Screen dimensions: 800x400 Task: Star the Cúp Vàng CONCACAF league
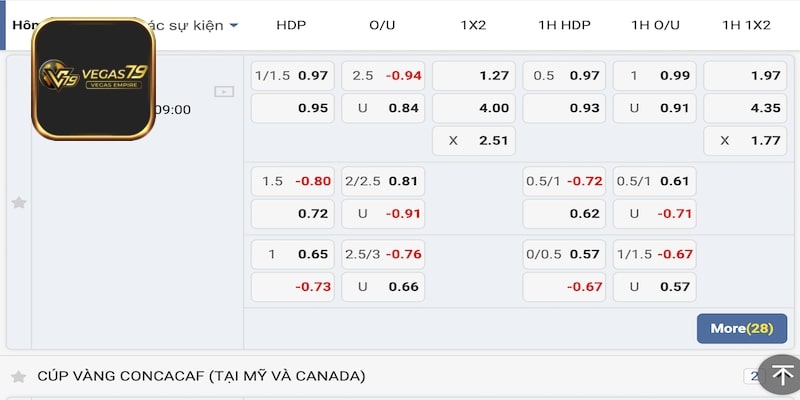(18, 377)
